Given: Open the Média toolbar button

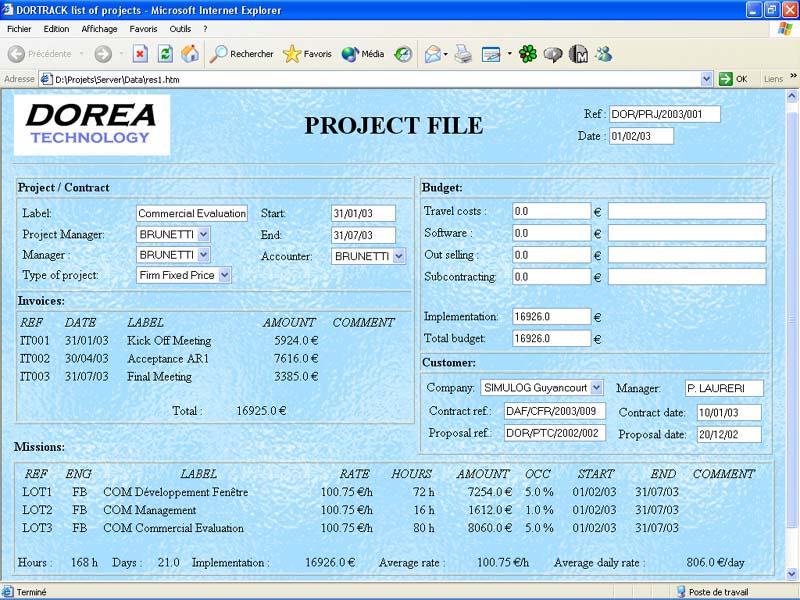Looking at the screenshot, I should pos(362,54).
